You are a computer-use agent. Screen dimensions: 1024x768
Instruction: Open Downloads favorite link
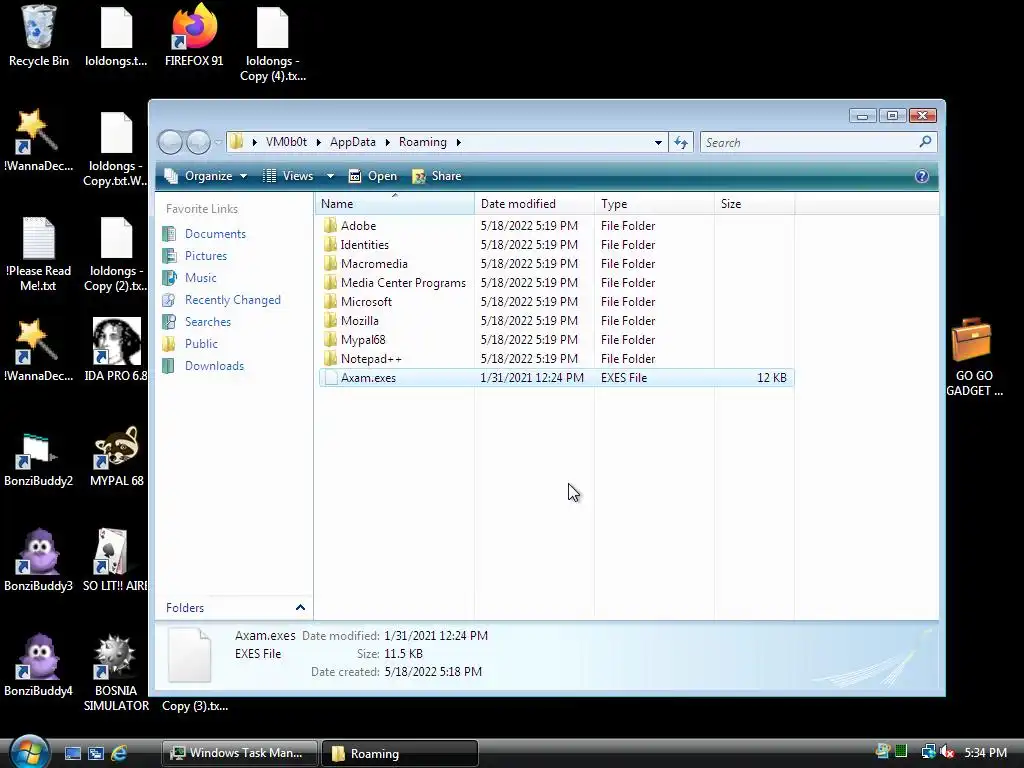[214, 366]
